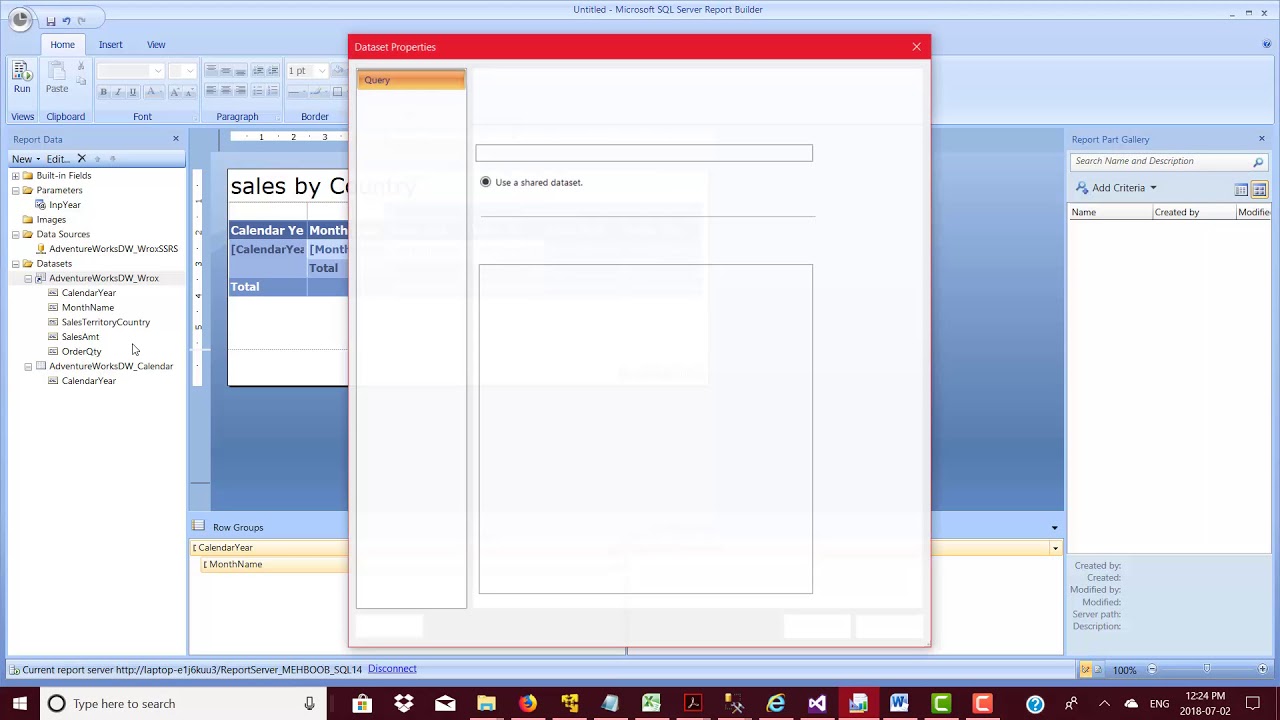Click the dataset name input field

(644, 153)
